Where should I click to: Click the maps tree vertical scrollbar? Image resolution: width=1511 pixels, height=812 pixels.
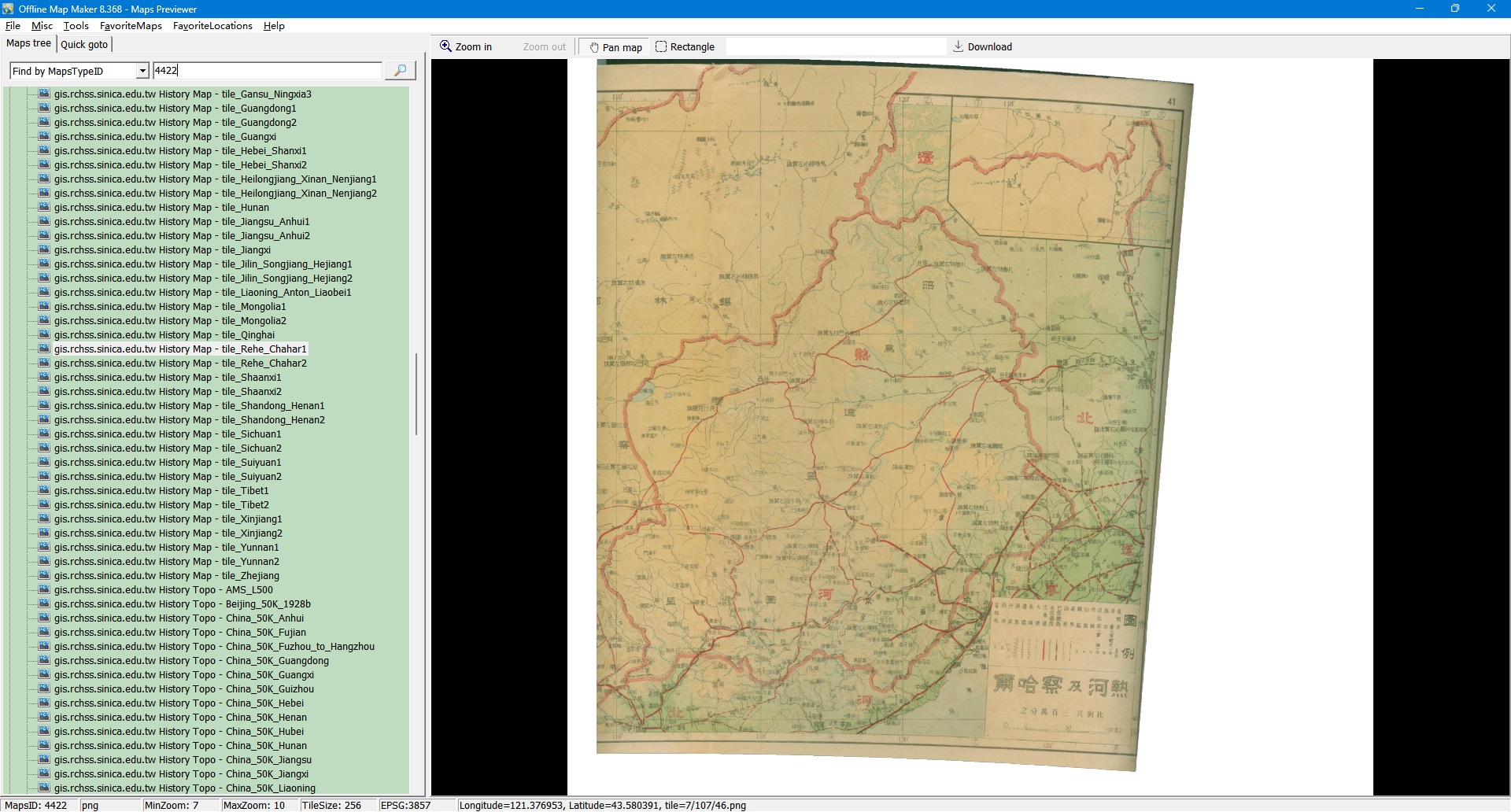(x=416, y=393)
